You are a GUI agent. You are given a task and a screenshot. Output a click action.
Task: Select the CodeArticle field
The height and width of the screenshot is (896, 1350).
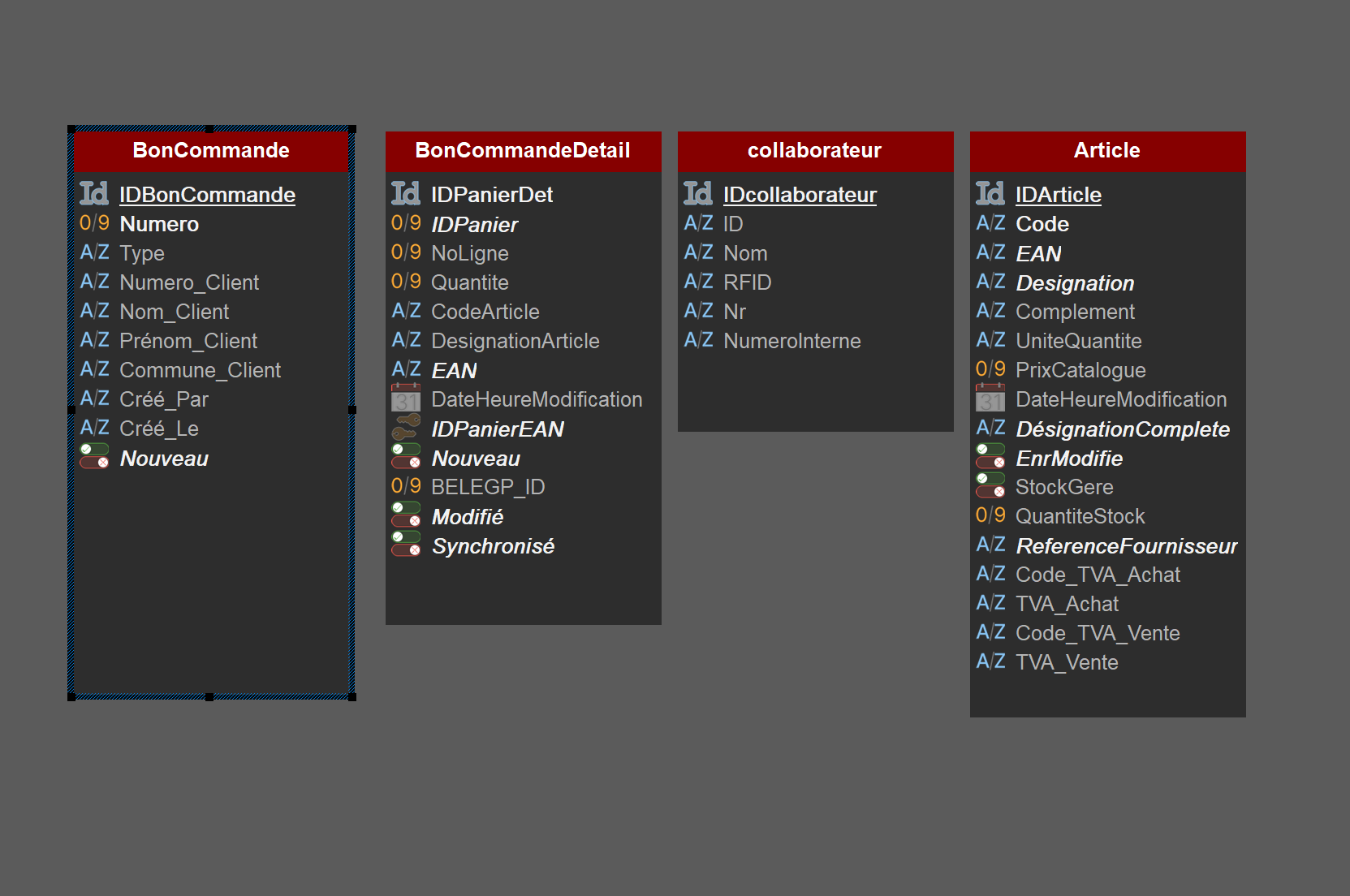coord(485,312)
